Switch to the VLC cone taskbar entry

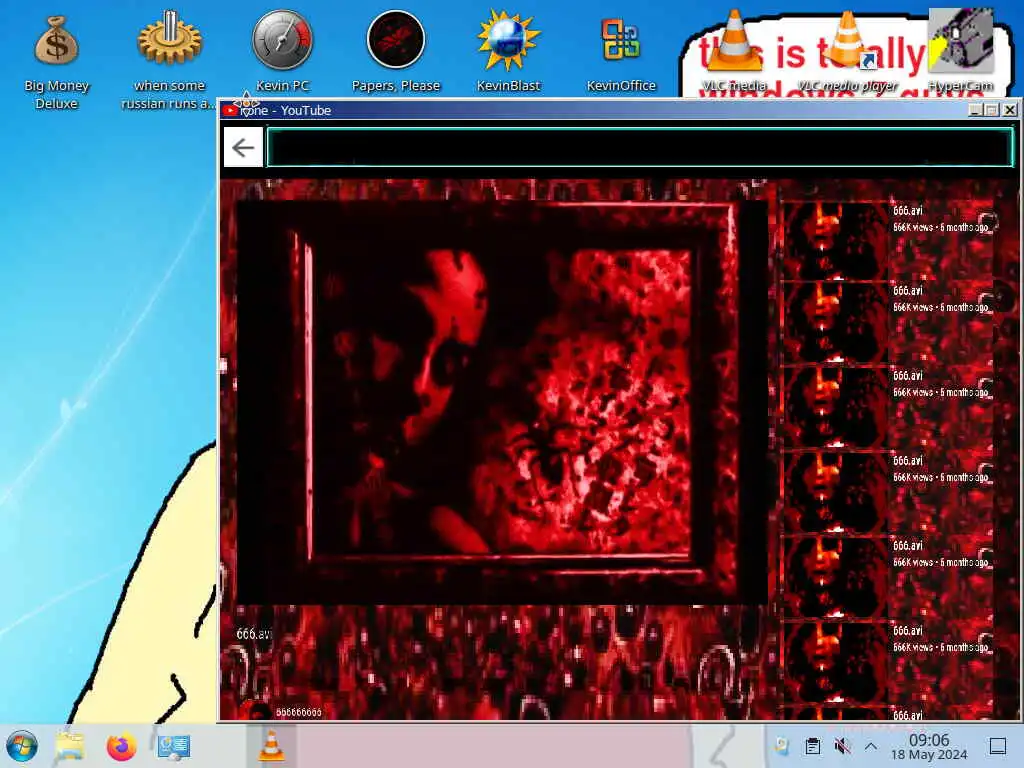click(x=272, y=746)
